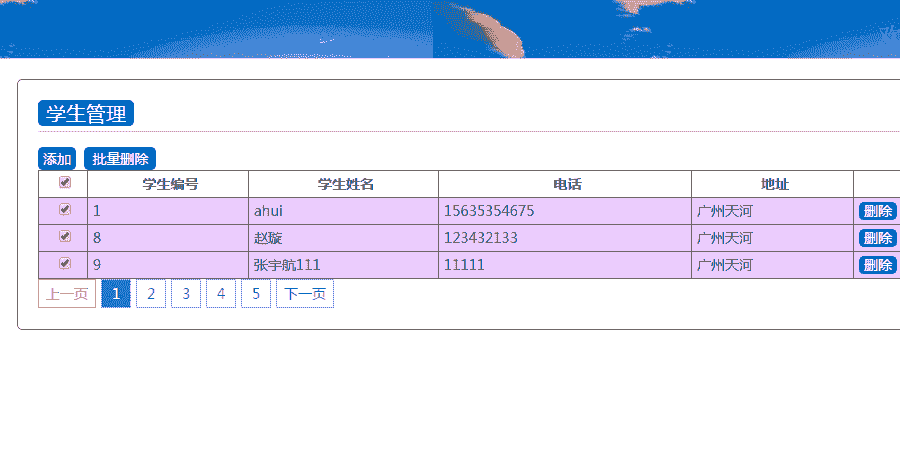Delete the ahui student row
The height and width of the screenshot is (476, 900).
click(877, 211)
